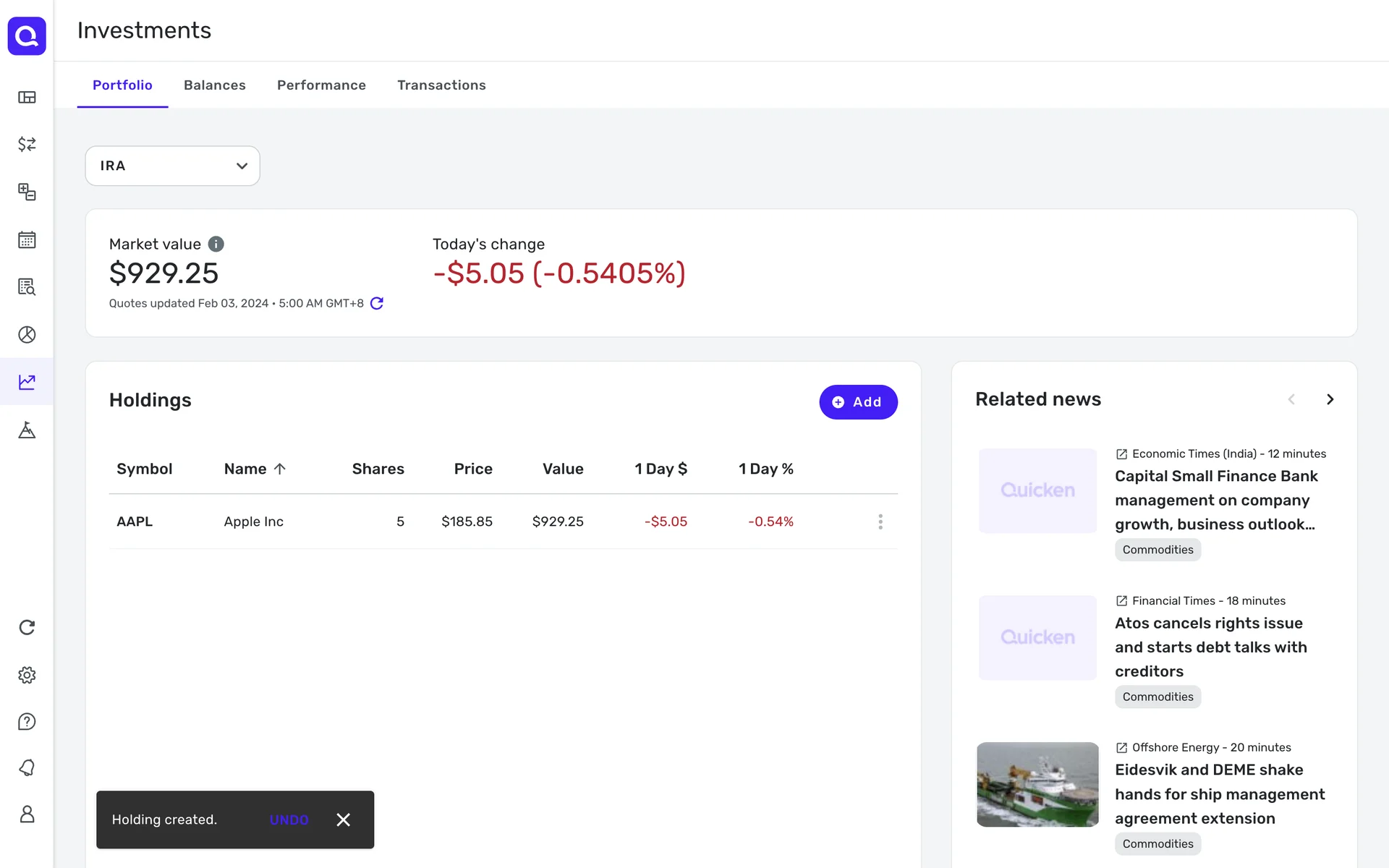The image size is (1389, 868).
Task: Click the Quicken logo icon
Action: click(x=27, y=35)
